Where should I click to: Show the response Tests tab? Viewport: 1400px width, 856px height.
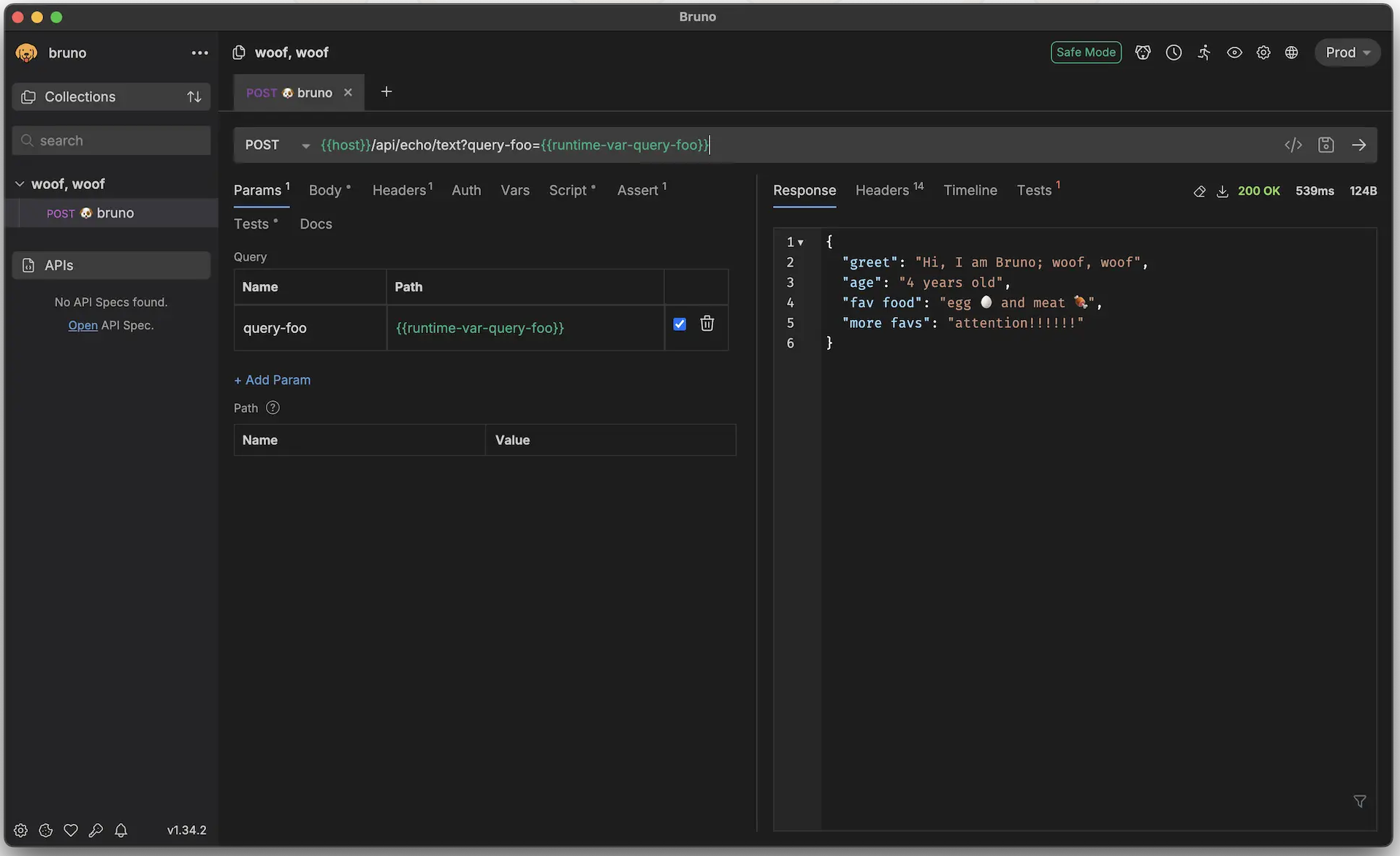pyautogui.click(x=1038, y=190)
